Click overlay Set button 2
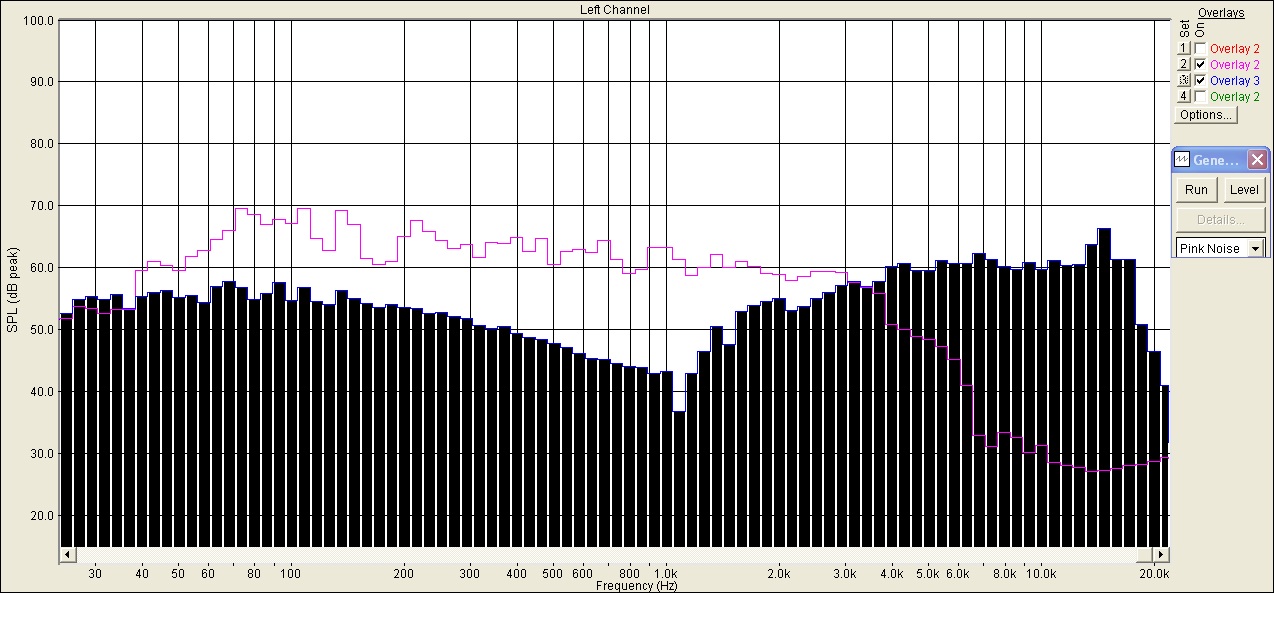Image resolution: width=1274 pixels, height=637 pixels. point(1184,64)
